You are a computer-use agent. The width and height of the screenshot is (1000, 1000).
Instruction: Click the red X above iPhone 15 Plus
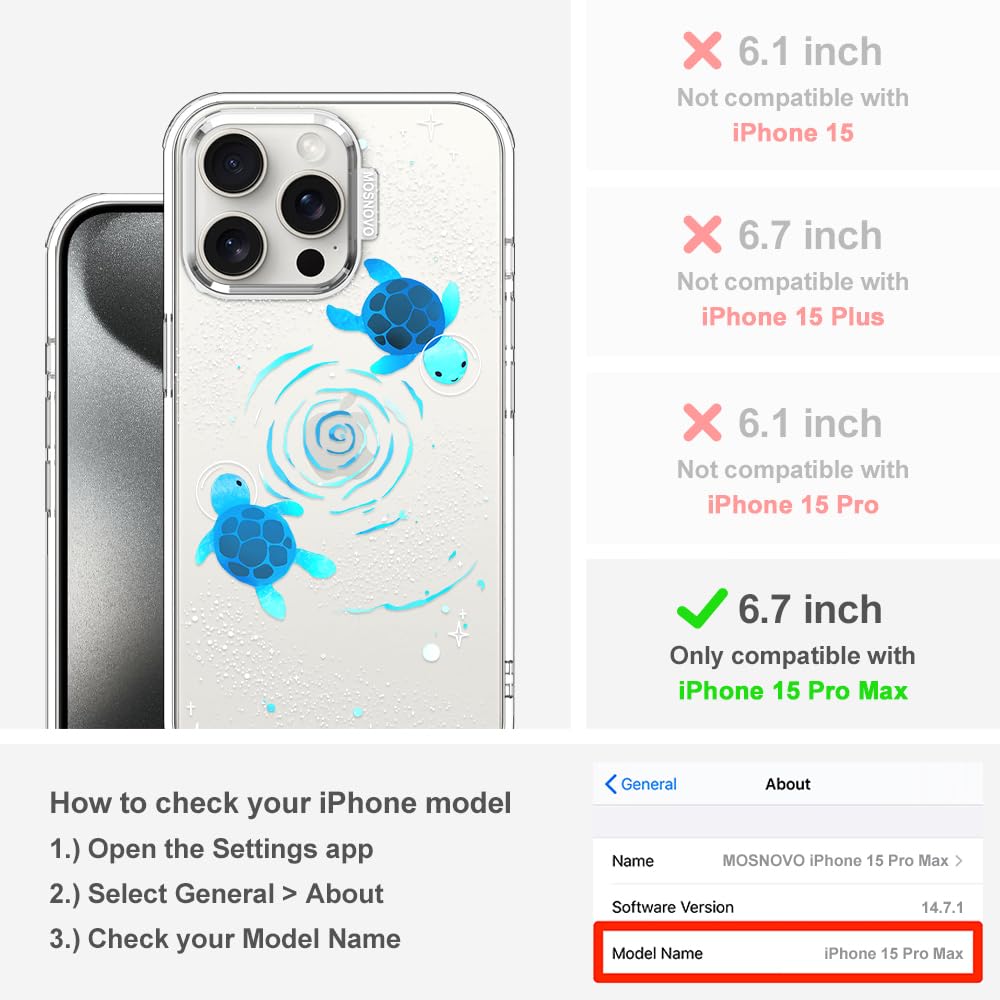702,234
